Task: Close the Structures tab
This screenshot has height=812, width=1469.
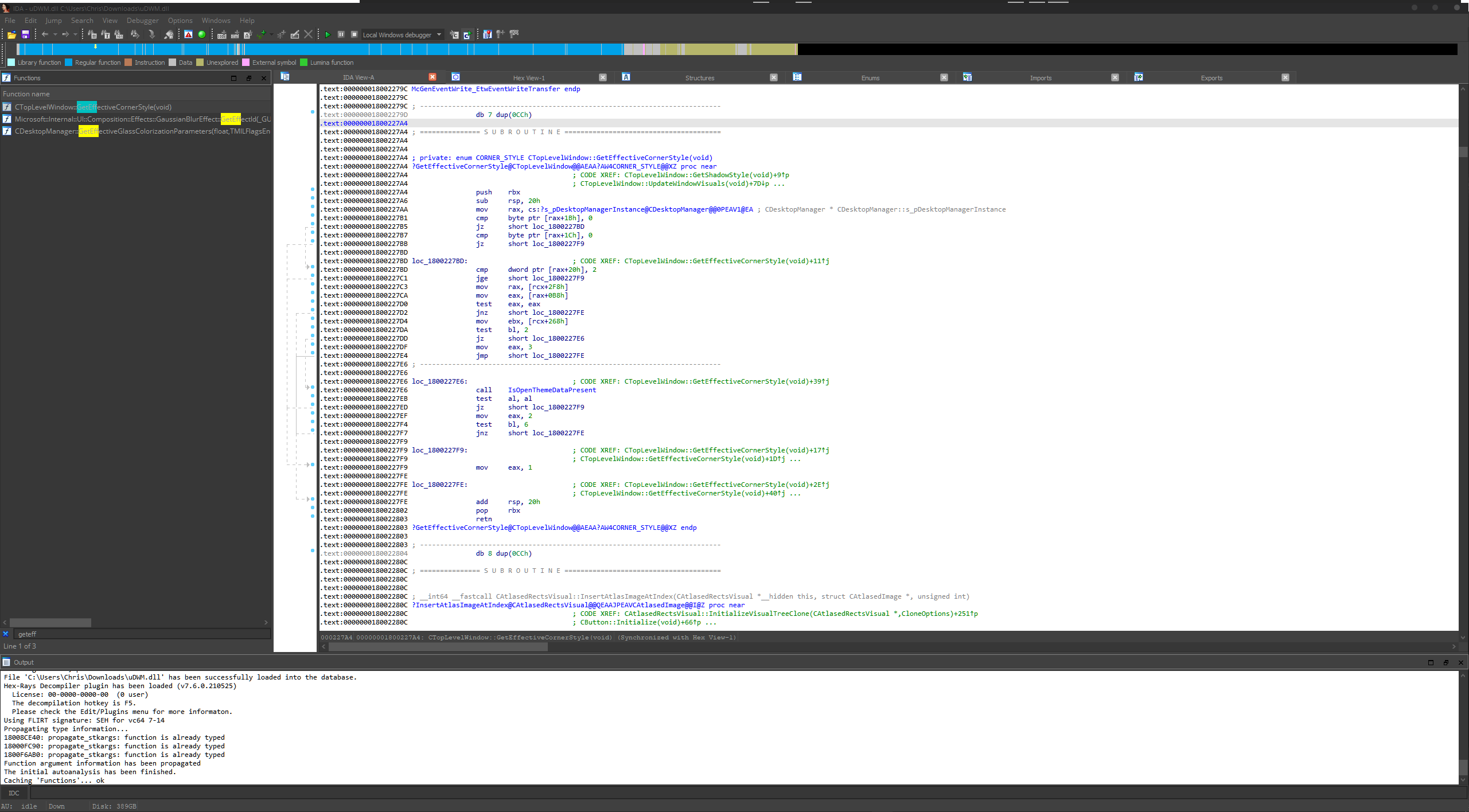Action: click(x=773, y=78)
